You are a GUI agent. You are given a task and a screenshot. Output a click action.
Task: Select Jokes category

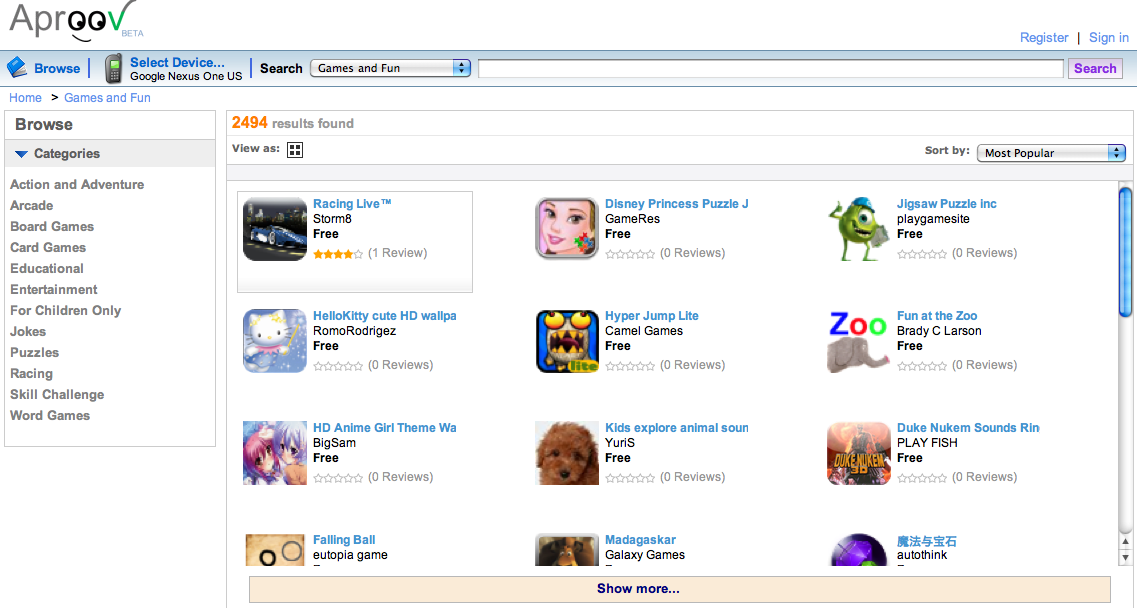pyautogui.click(x=28, y=332)
